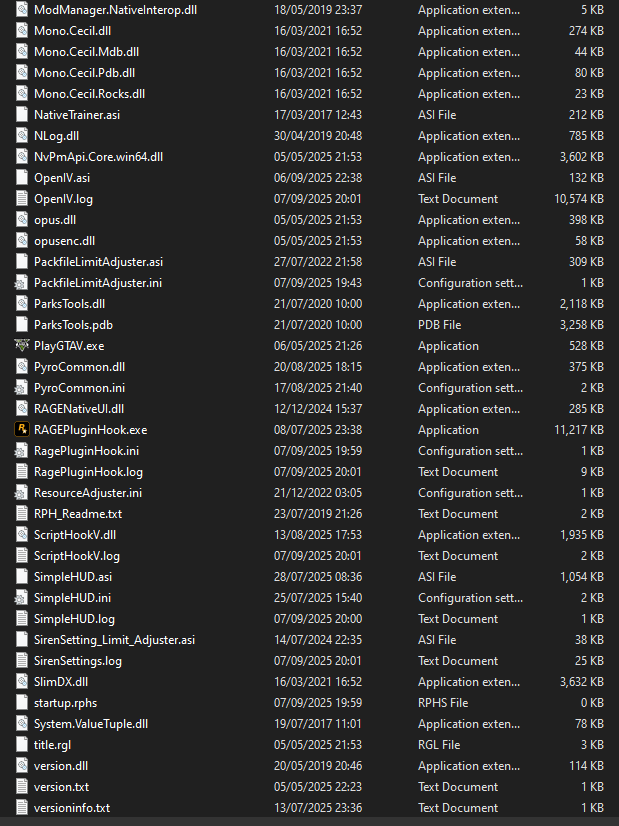Click the NativeTrainer.asi file icon
The image size is (619, 826).
[x=22, y=115]
